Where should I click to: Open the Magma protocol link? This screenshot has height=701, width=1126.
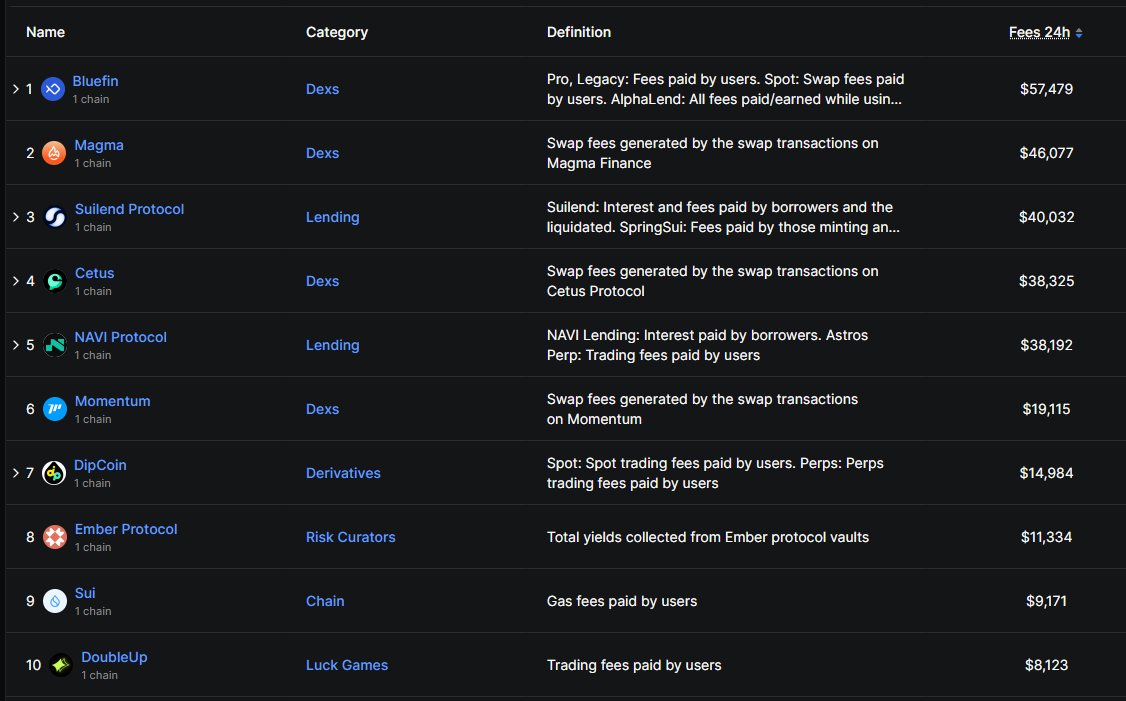[x=99, y=145]
